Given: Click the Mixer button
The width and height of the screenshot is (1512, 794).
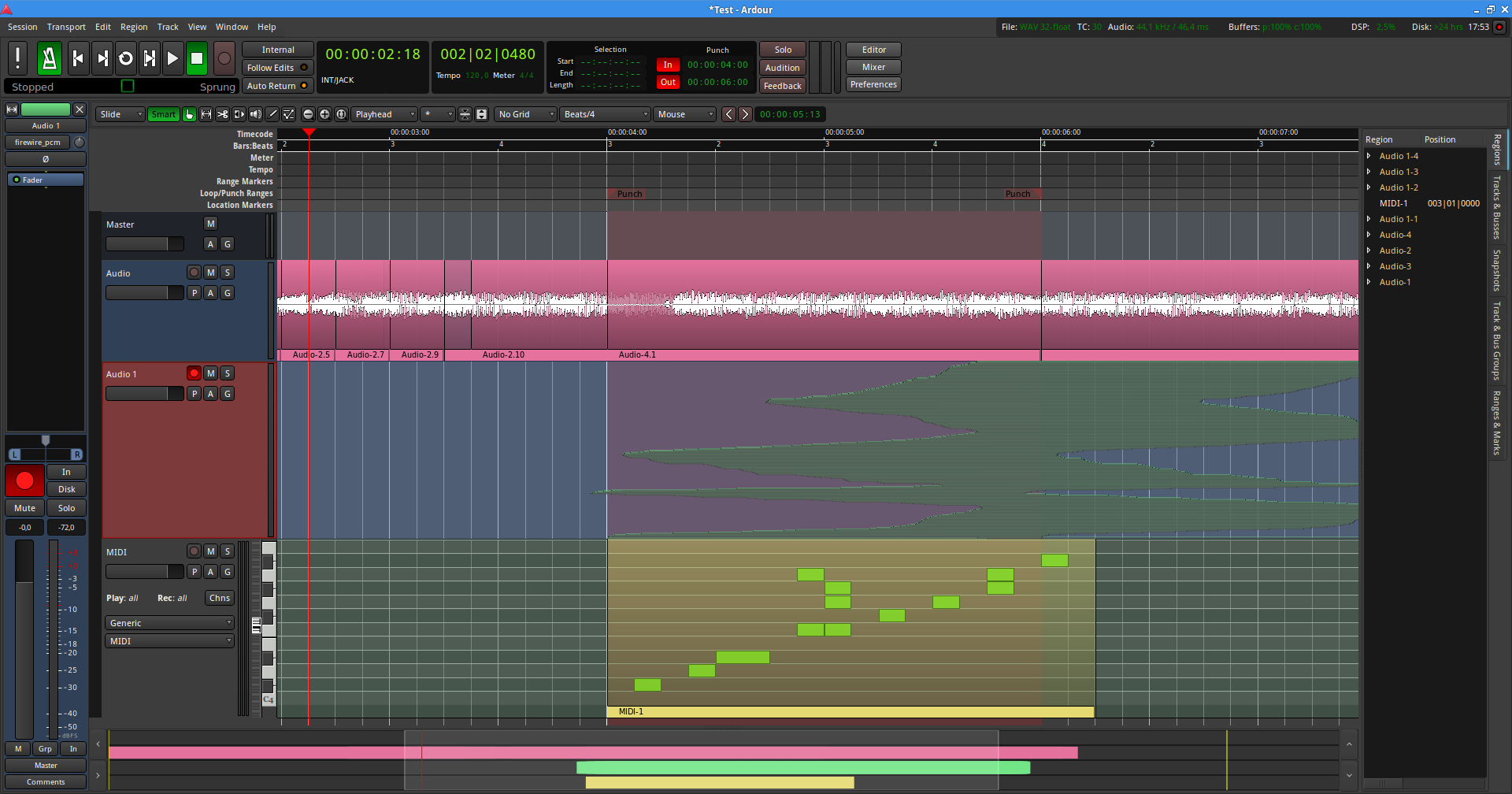Looking at the screenshot, I should pyautogui.click(x=873, y=67).
